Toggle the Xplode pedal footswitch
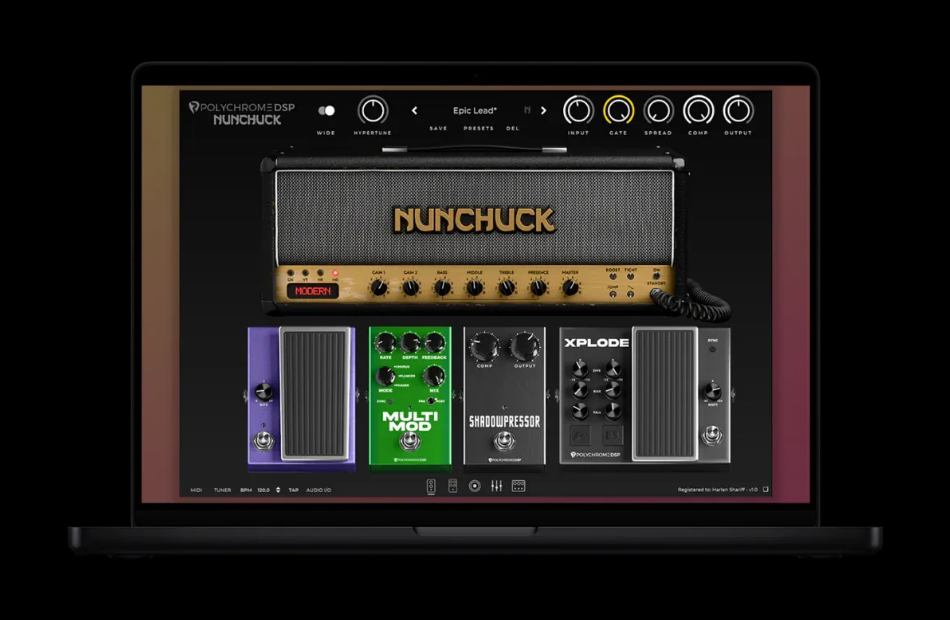The height and width of the screenshot is (620, 950). [x=712, y=435]
